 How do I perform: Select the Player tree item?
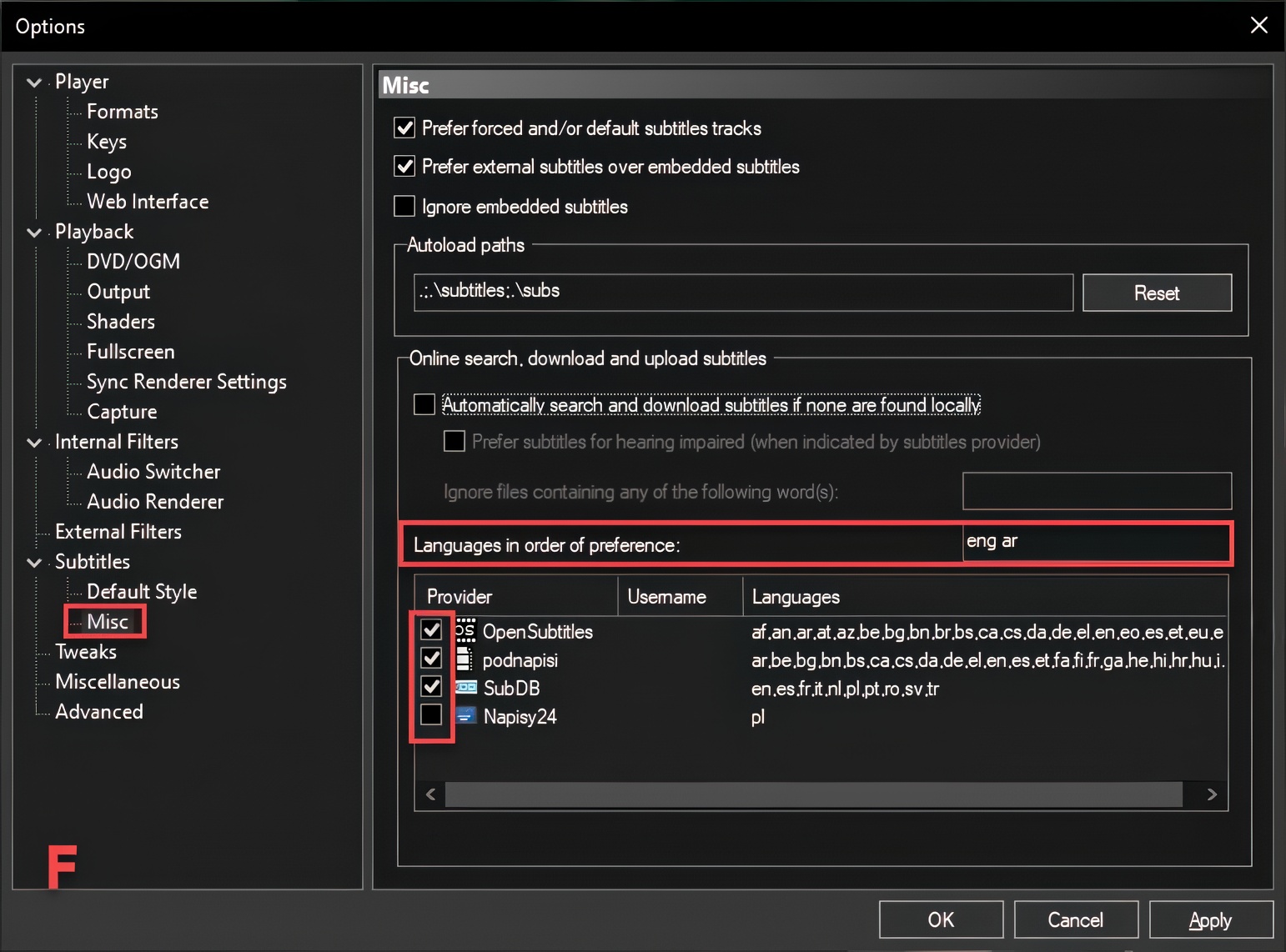point(82,82)
